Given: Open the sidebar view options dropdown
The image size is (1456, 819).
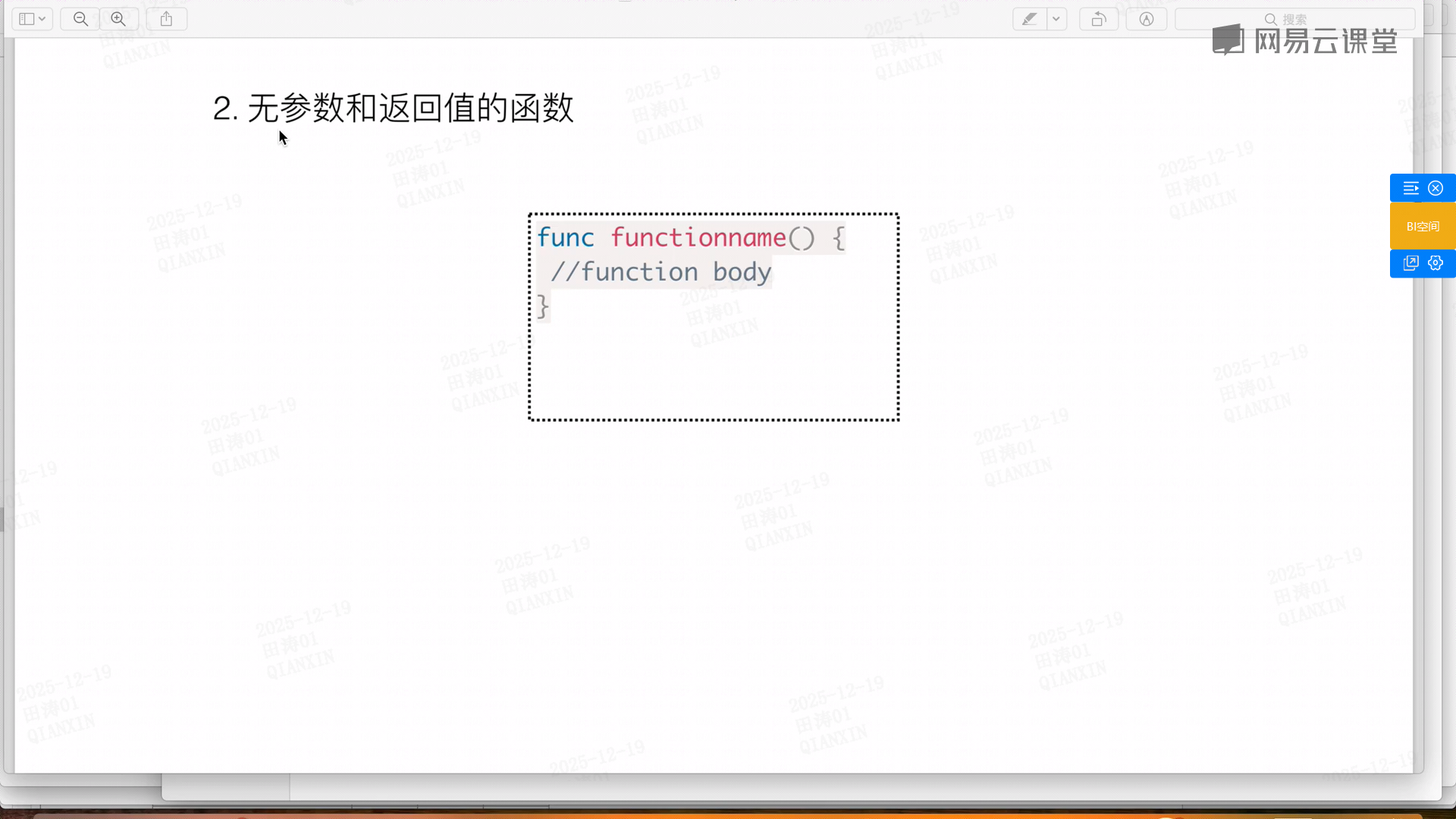Looking at the screenshot, I should [32, 19].
